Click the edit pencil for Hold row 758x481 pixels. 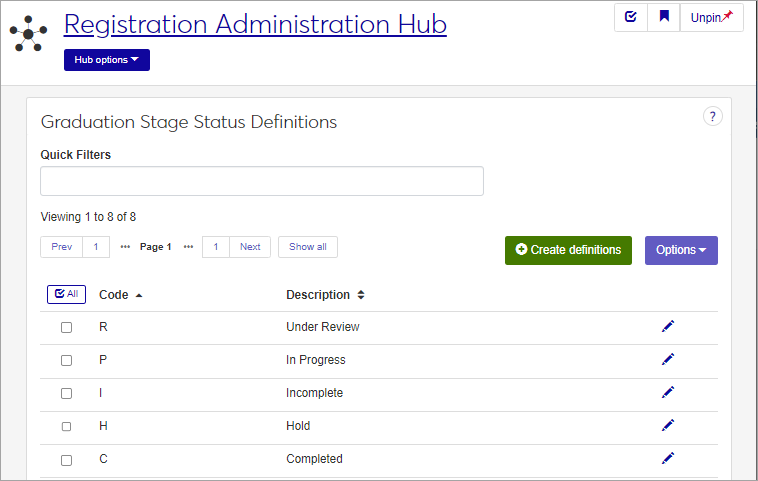pyautogui.click(x=668, y=426)
